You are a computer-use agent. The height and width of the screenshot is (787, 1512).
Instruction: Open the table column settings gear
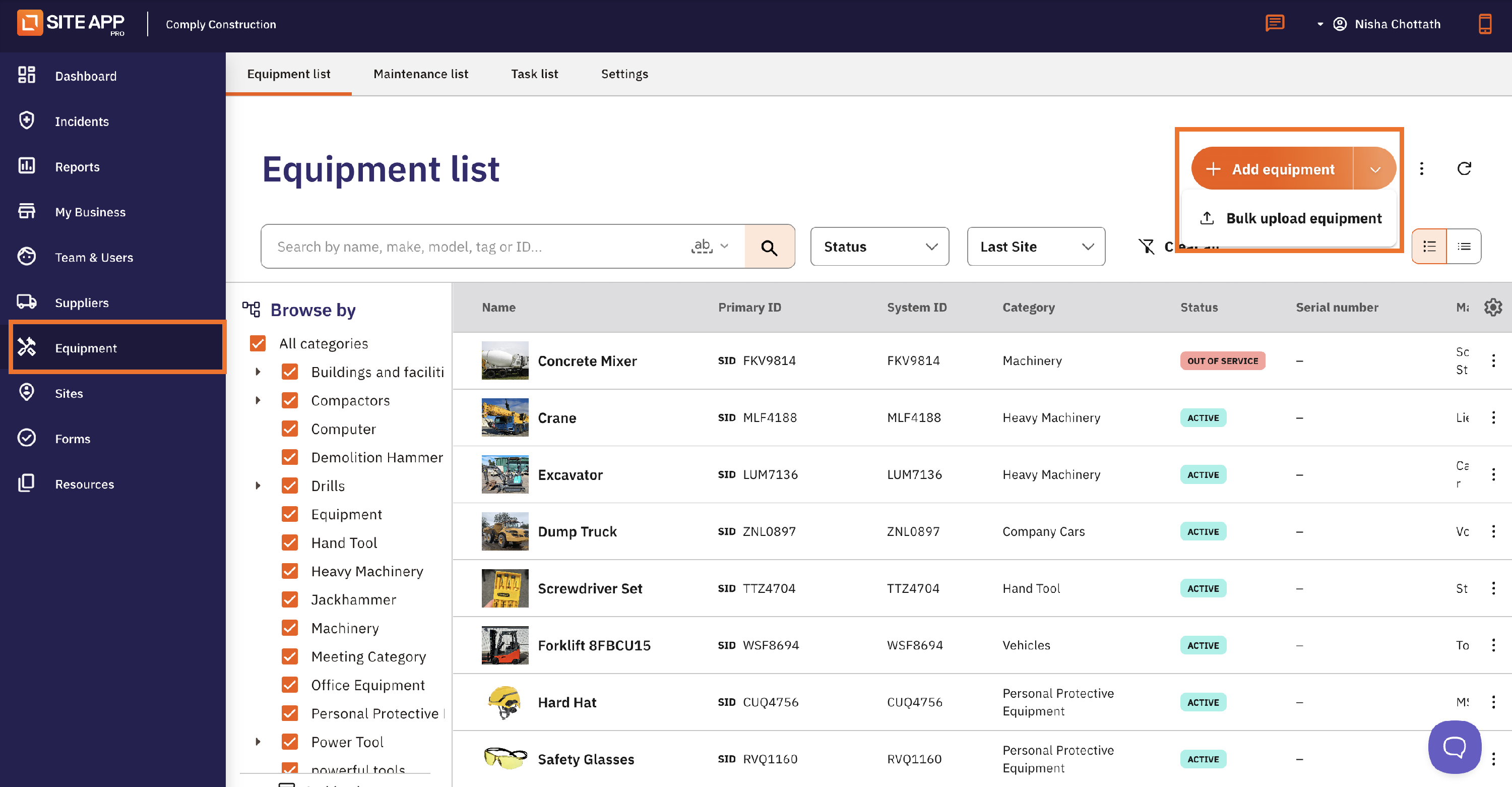[x=1493, y=307]
